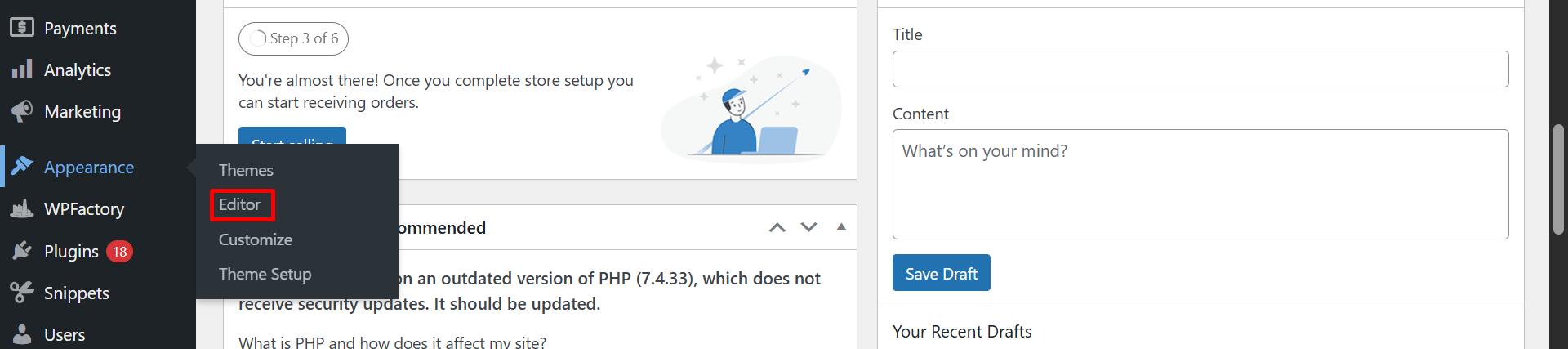Click the WPFactory factory icon
This screenshot has width=1568, height=349.
22,208
